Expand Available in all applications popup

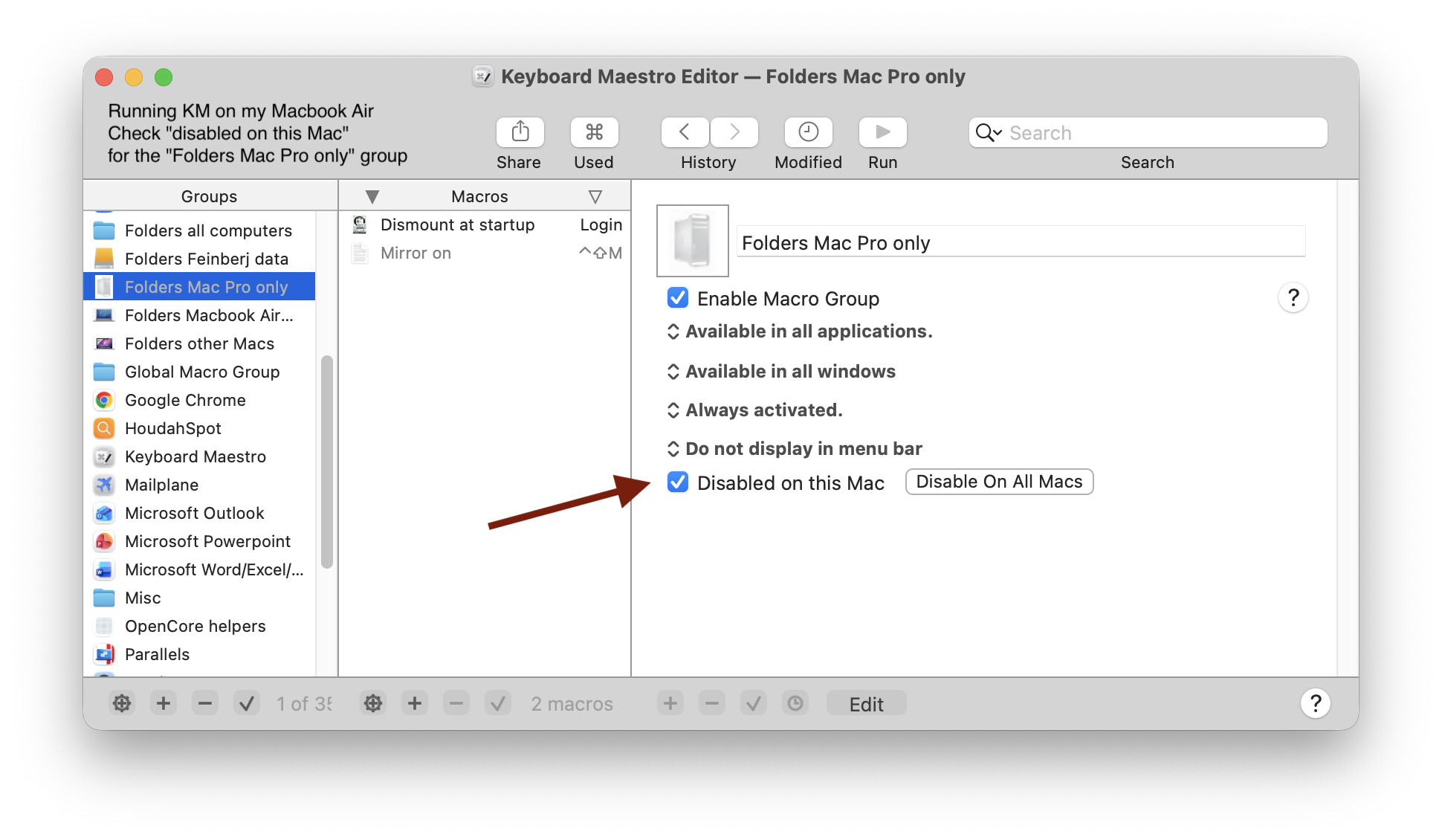coord(800,332)
